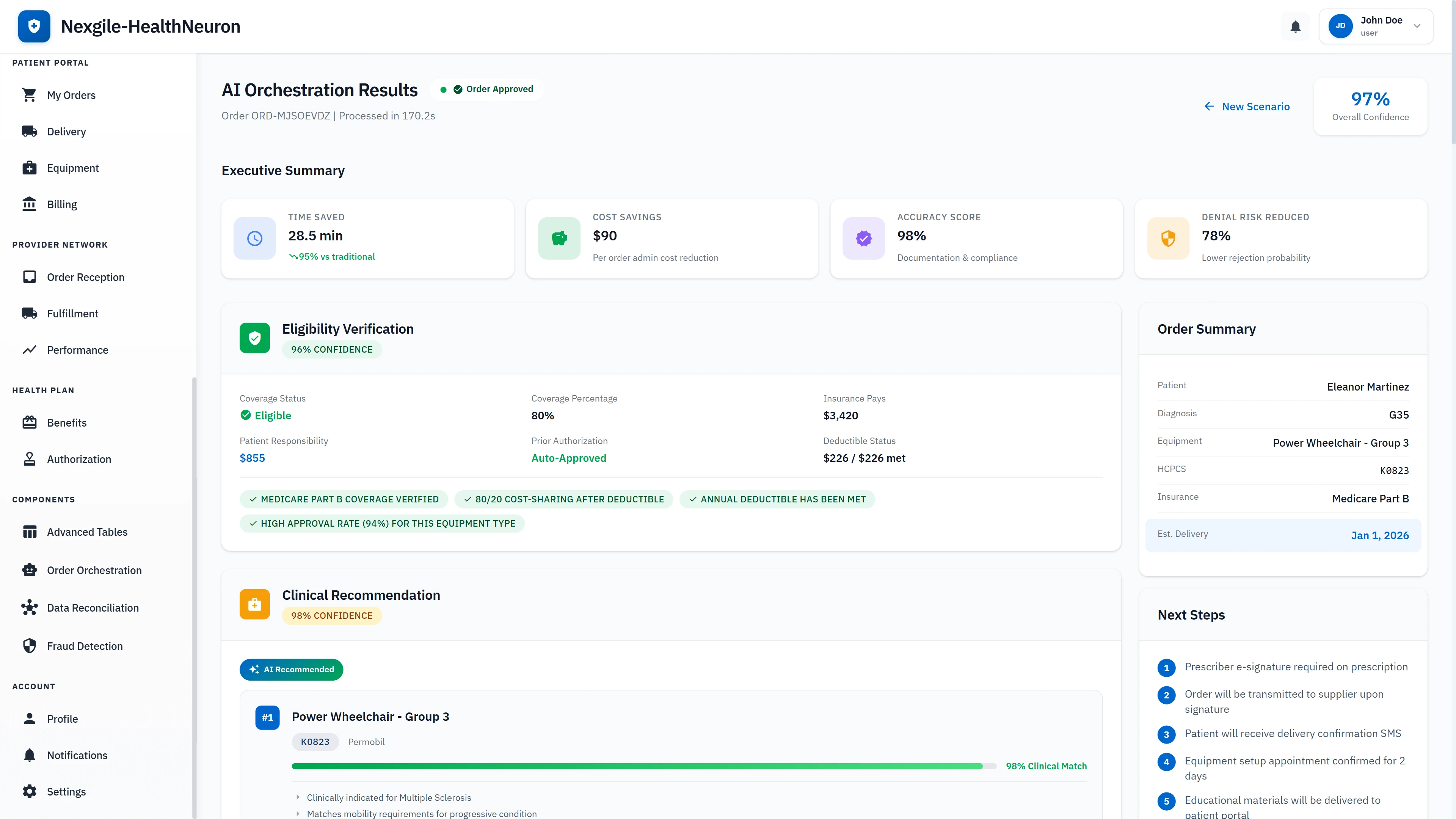Viewport: 1456px width, 819px height.
Task: Click the AI Recommended button
Action: pyautogui.click(x=291, y=669)
